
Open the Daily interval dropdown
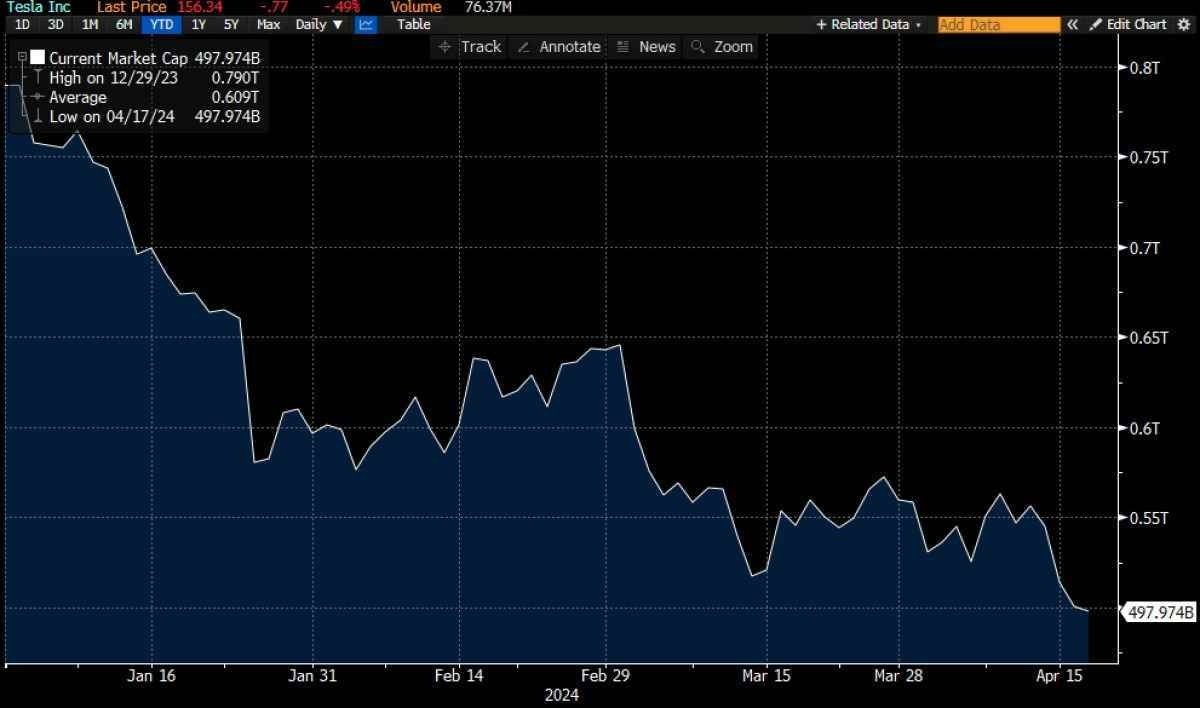tap(317, 24)
